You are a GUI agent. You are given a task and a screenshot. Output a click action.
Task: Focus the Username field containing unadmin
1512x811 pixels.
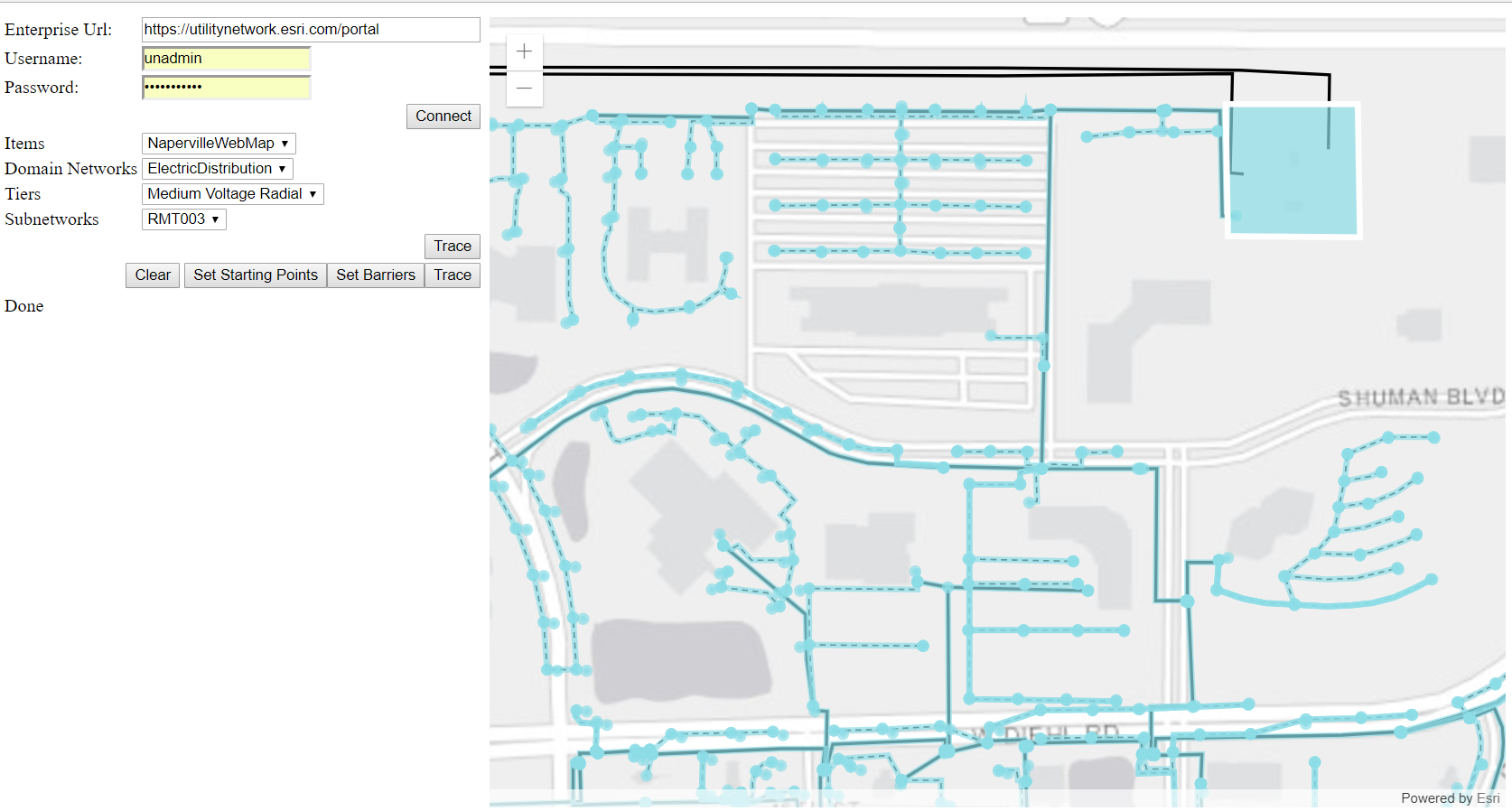pyautogui.click(x=226, y=59)
